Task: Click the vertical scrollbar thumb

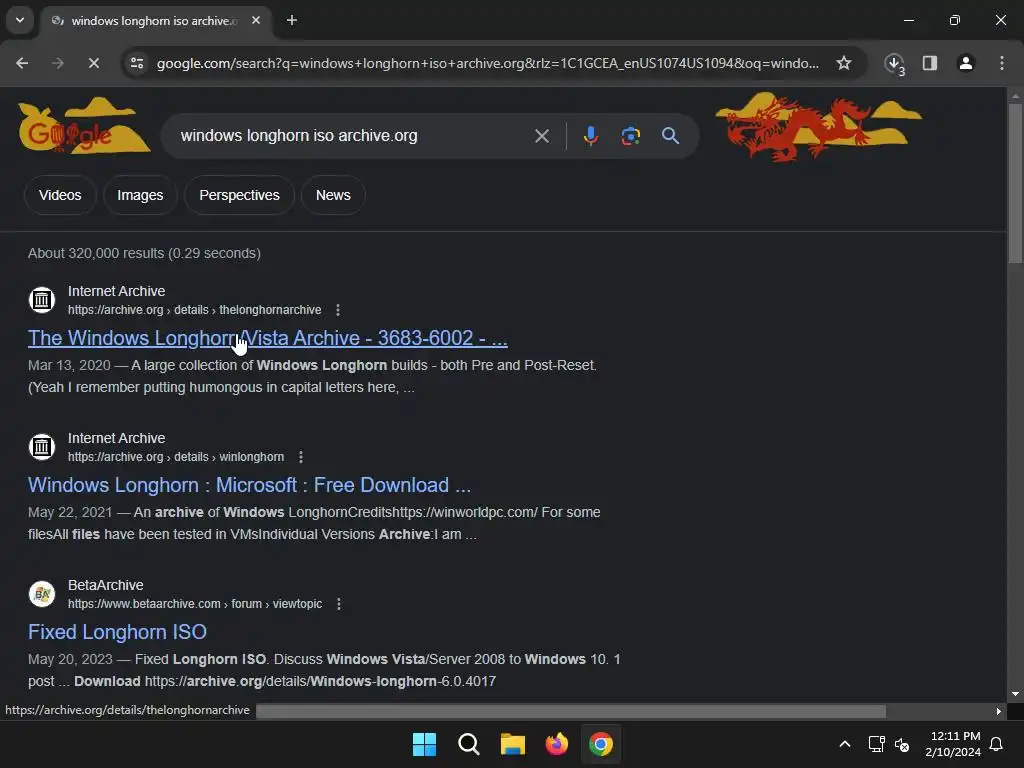Action: [x=1015, y=183]
